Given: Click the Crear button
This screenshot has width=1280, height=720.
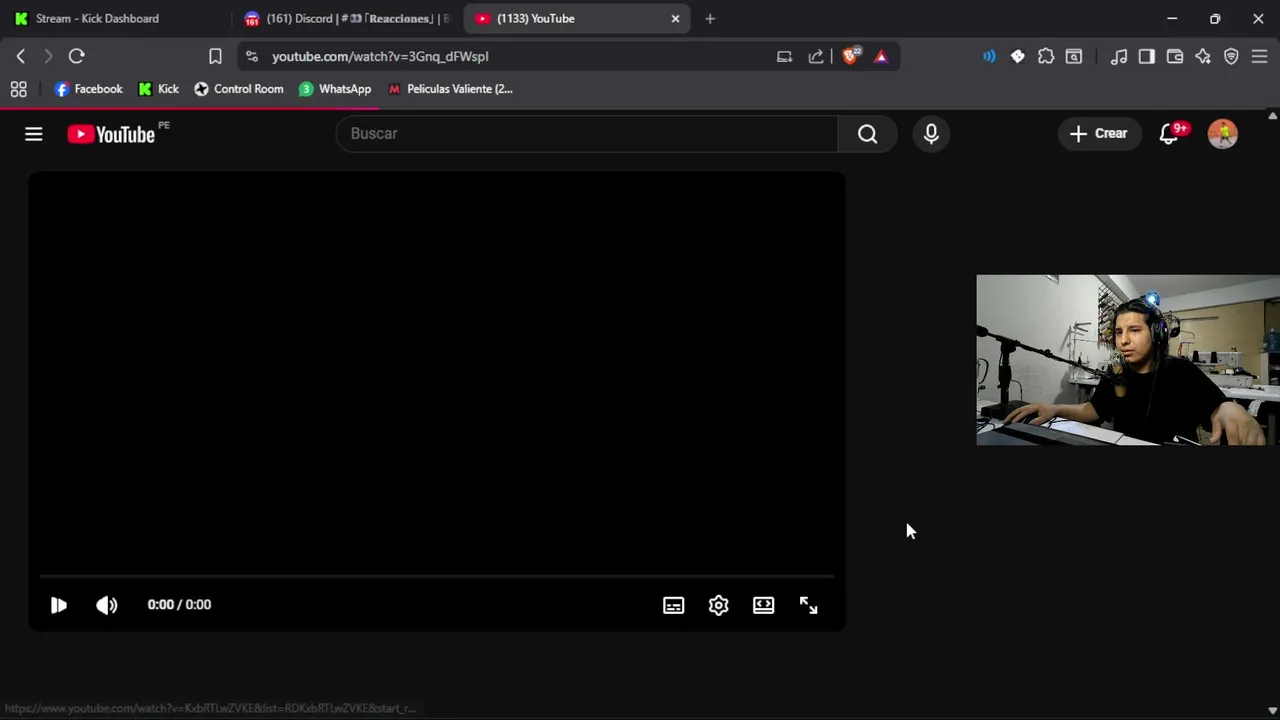Looking at the screenshot, I should [x=1099, y=134].
